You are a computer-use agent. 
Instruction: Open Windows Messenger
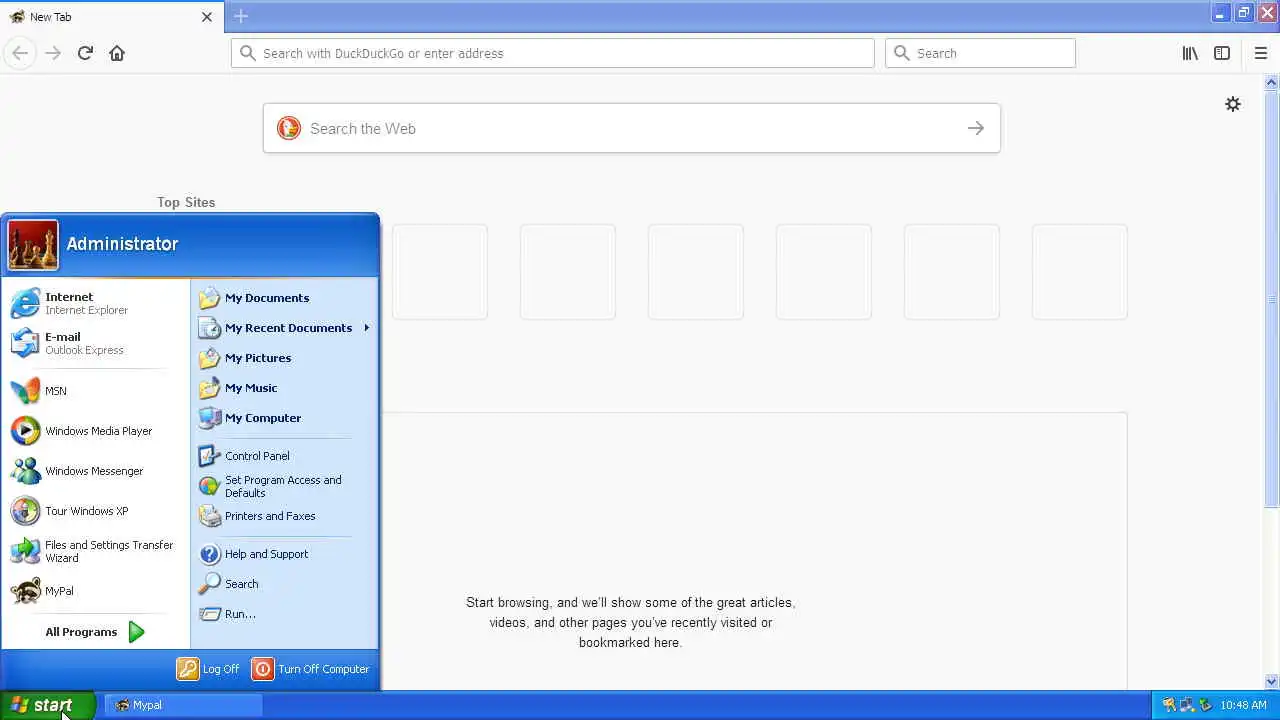95,471
